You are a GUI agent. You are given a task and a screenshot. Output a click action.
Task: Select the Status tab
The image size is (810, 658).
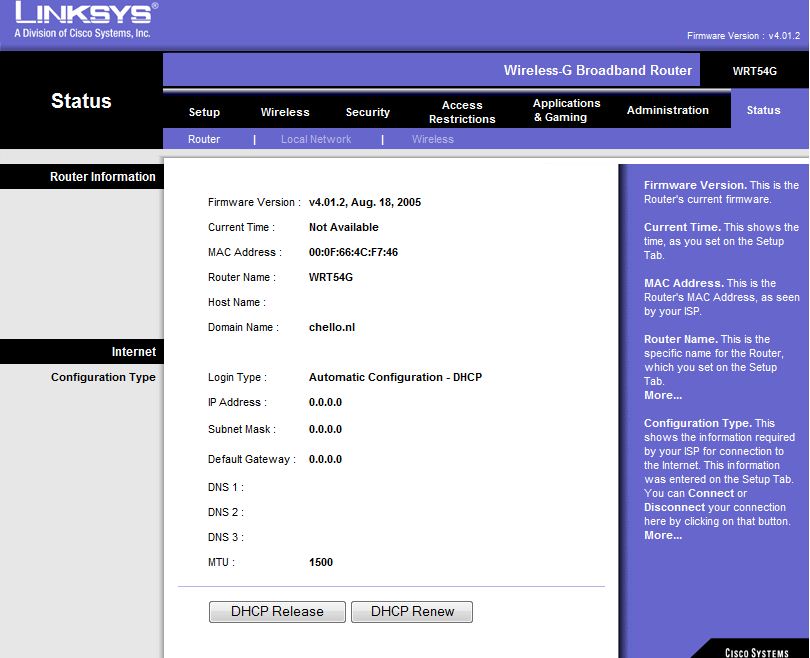763,110
